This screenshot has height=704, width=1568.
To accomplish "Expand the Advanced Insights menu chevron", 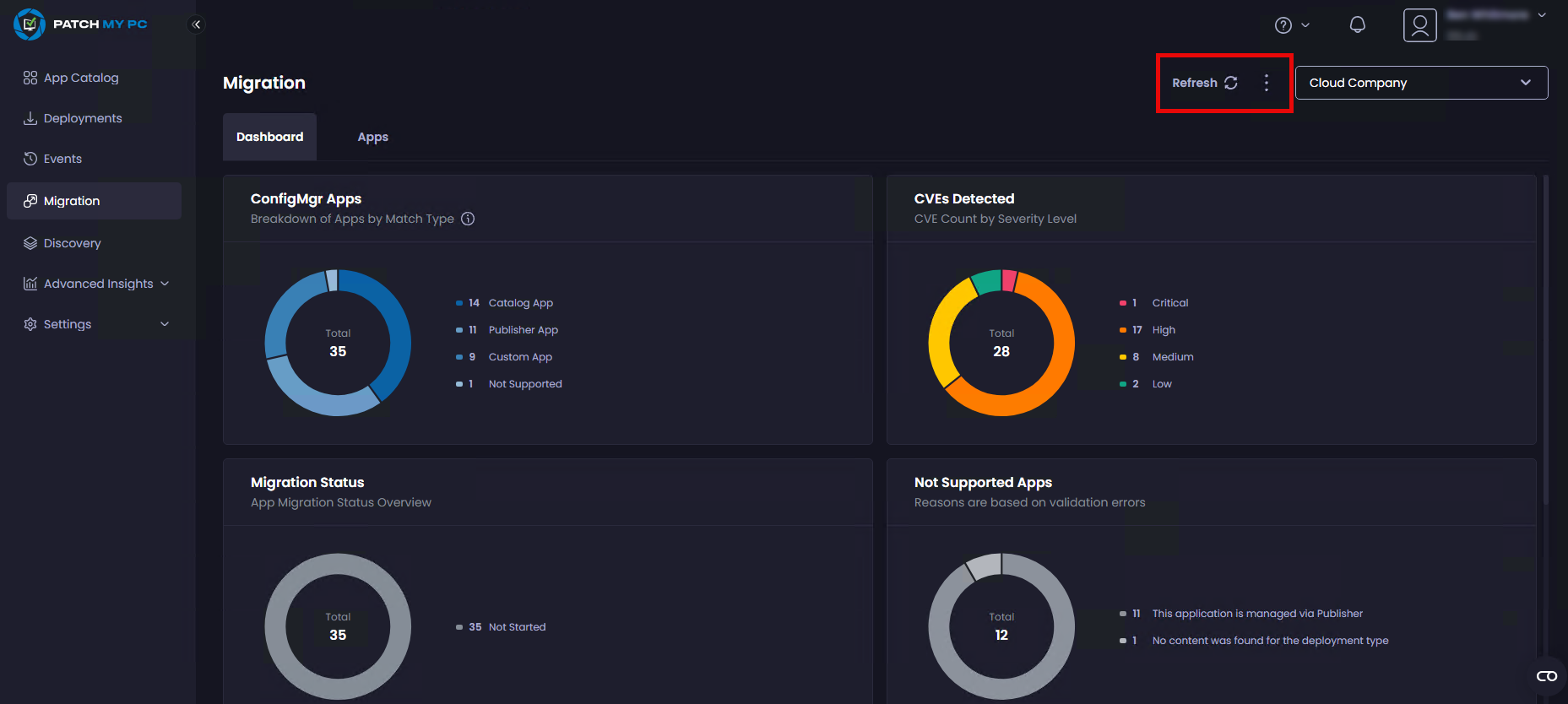I will coord(165,284).
